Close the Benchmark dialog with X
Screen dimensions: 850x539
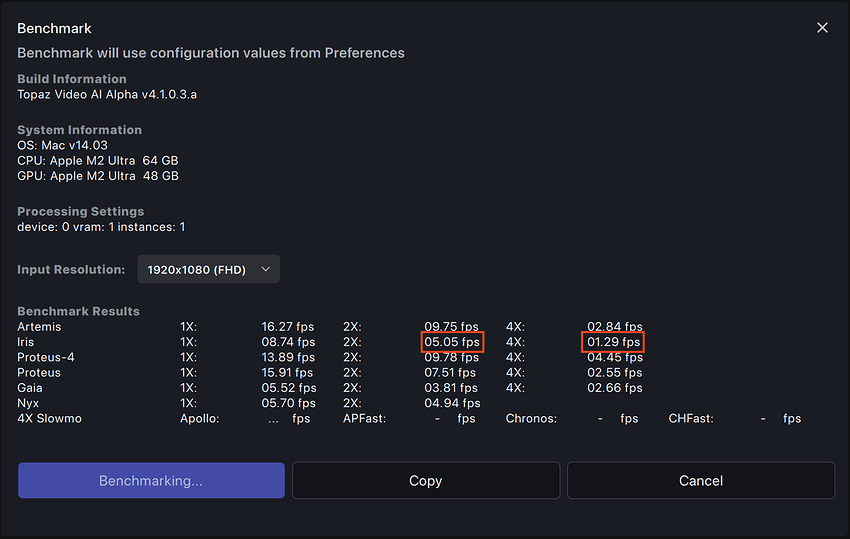coord(822,28)
